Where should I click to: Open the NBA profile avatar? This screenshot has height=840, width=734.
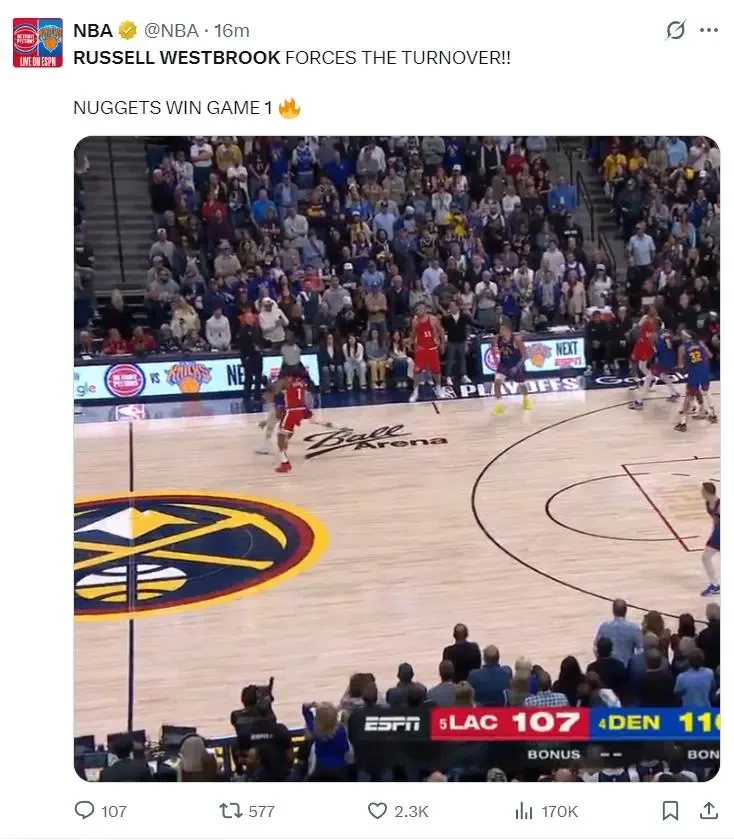pos(38,43)
